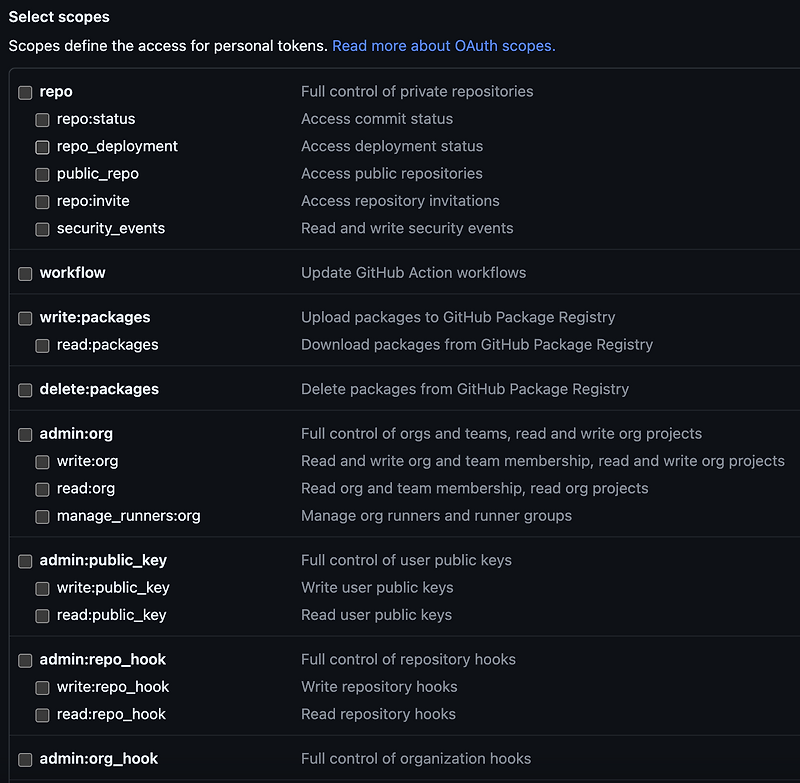Check the repo:status scope
Image resolution: width=800 pixels, height=783 pixels.
(x=42, y=120)
